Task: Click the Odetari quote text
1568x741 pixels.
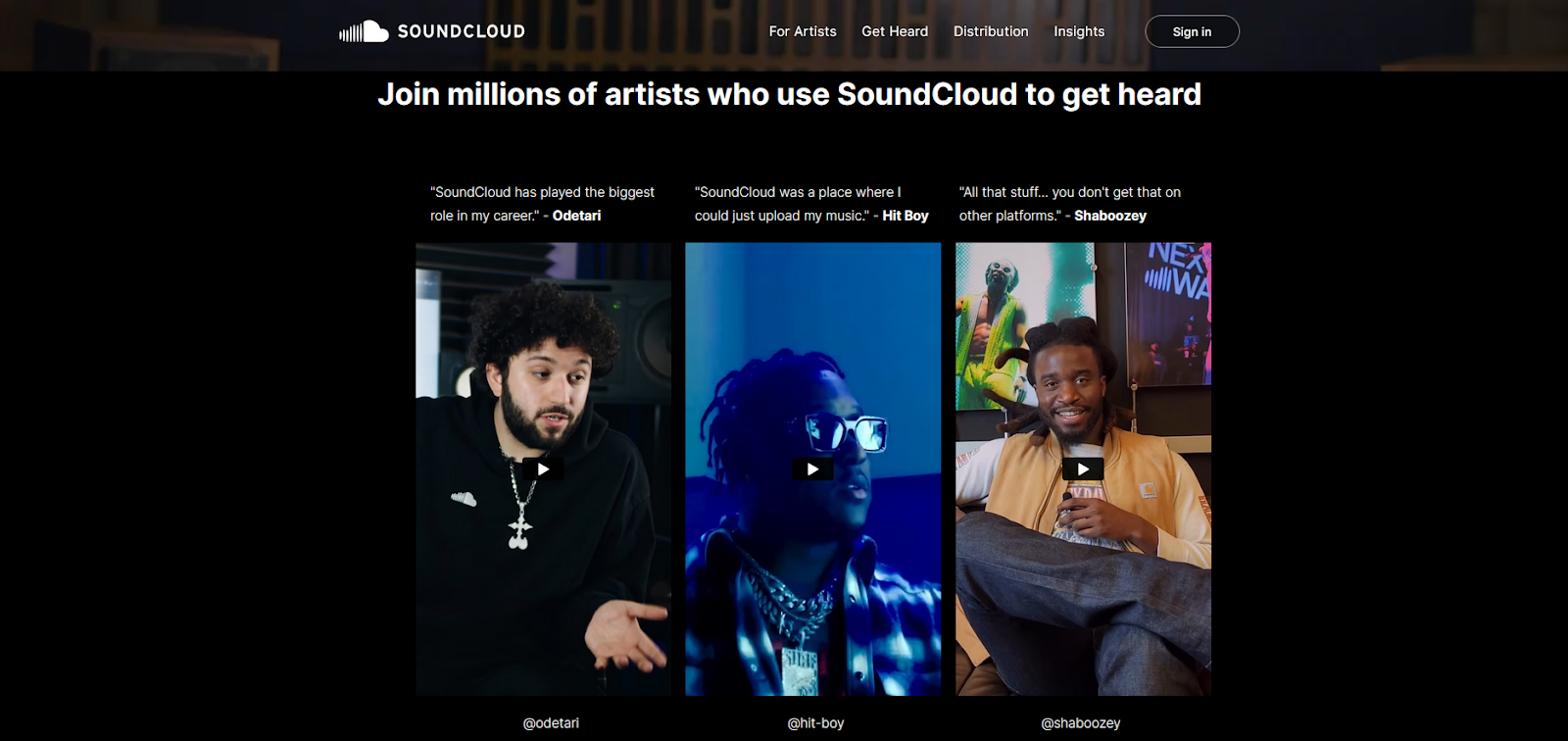Action: click(x=542, y=204)
